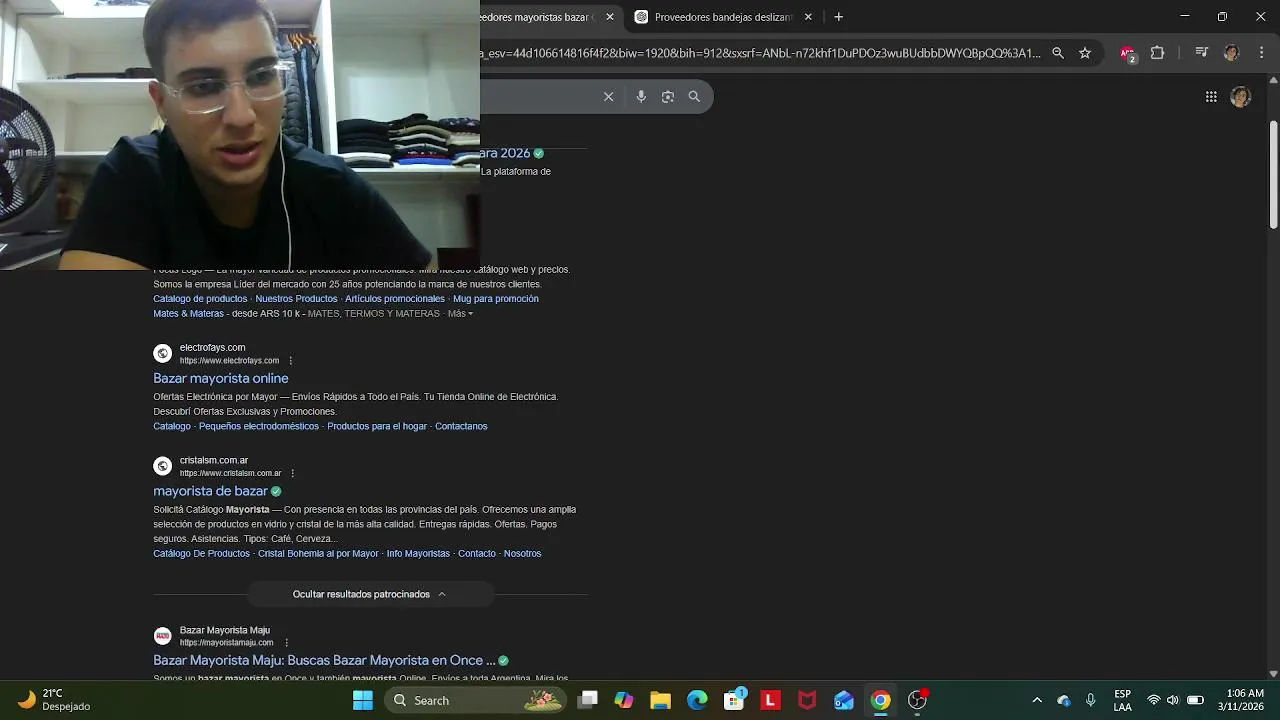Open File Explorer from the taskbar

pos(660,700)
